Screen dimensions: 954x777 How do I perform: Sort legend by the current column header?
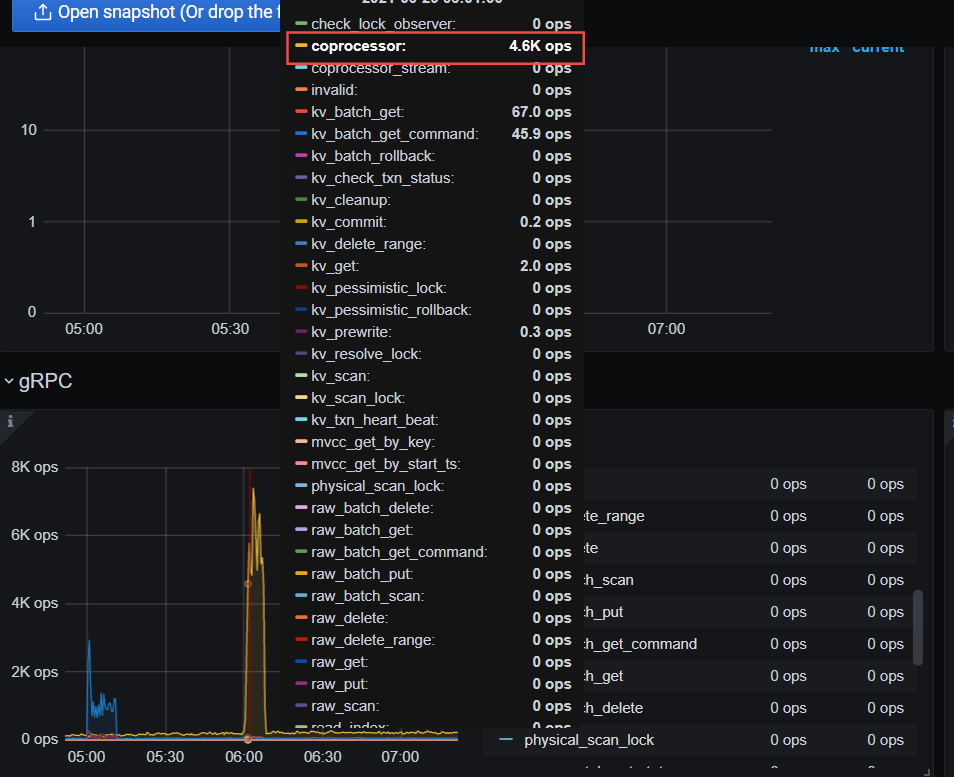click(878, 48)
